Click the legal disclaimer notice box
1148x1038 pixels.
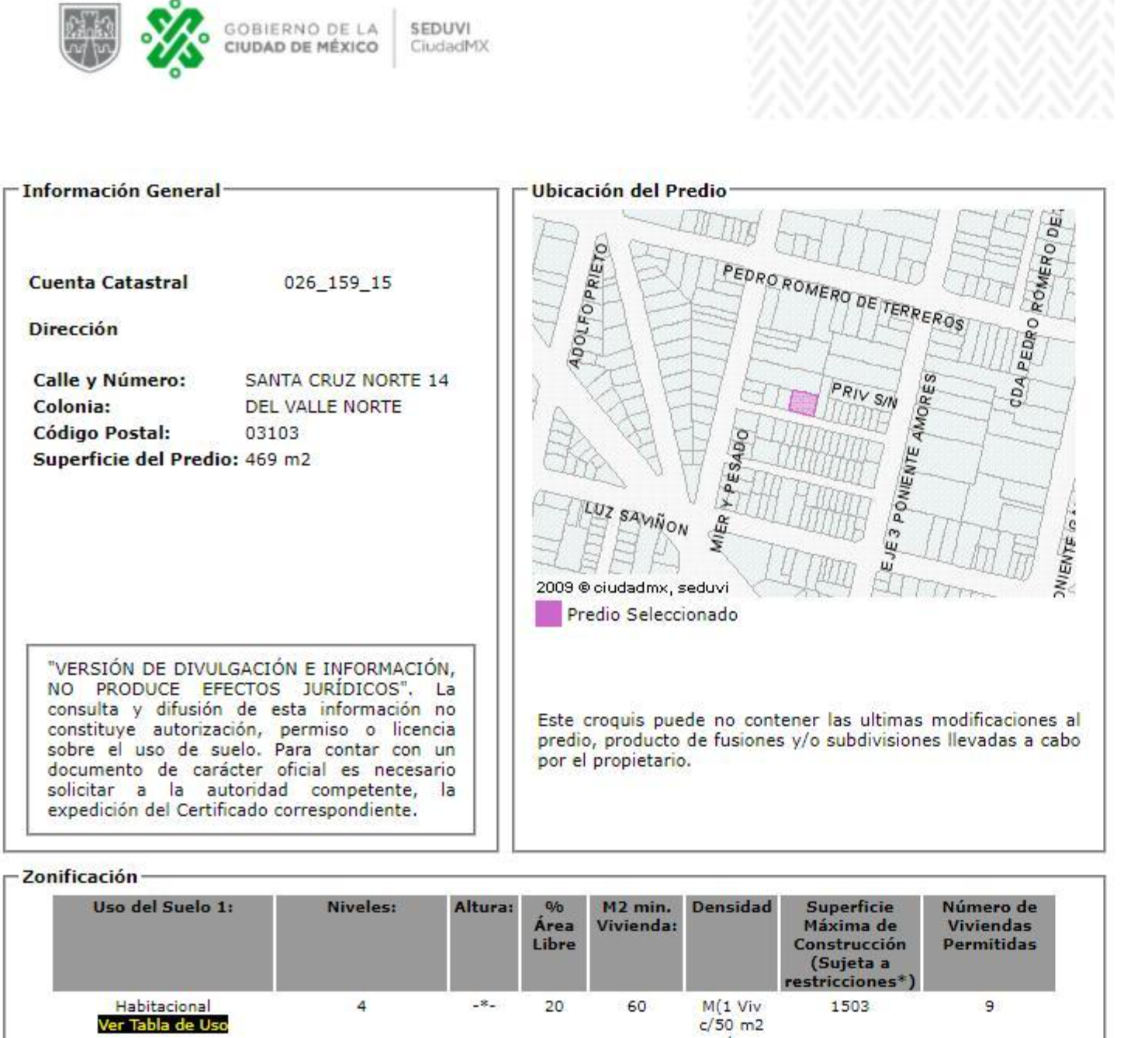pyautogui.click(x=251, y=739)
